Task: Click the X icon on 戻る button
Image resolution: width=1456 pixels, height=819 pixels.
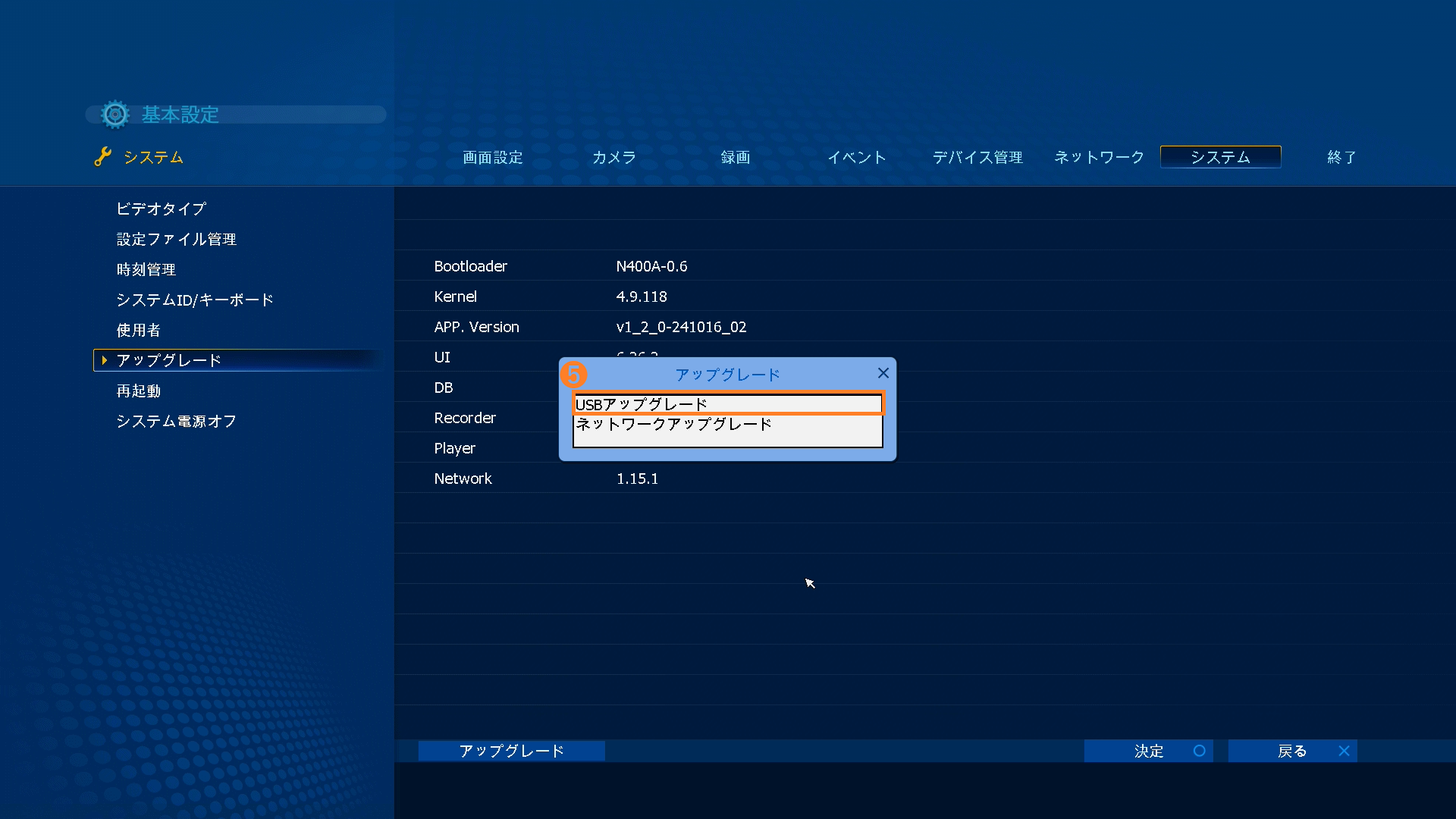Action: 1344,751
